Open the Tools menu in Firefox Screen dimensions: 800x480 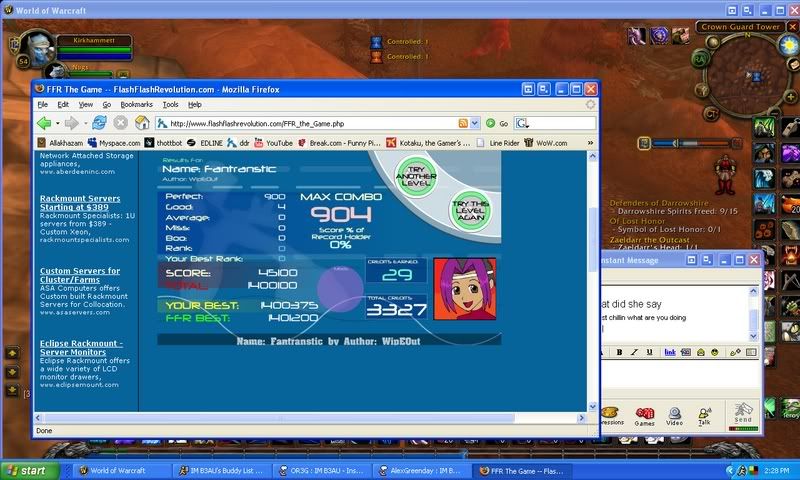[x=170, y=104]
